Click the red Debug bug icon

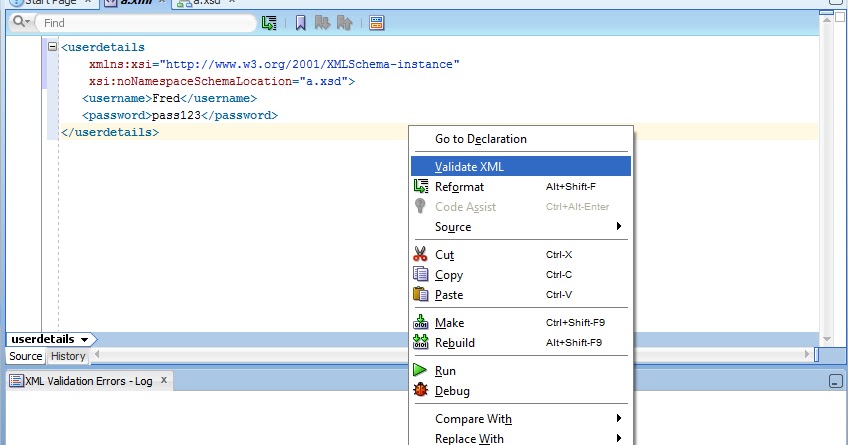420,390
